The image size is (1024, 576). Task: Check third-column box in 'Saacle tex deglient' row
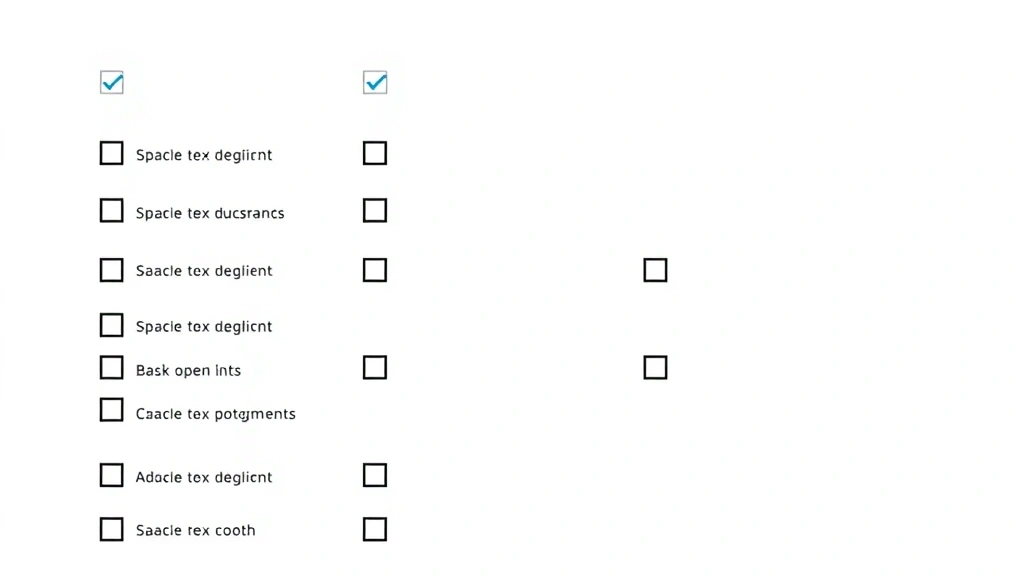coord(655,270)
